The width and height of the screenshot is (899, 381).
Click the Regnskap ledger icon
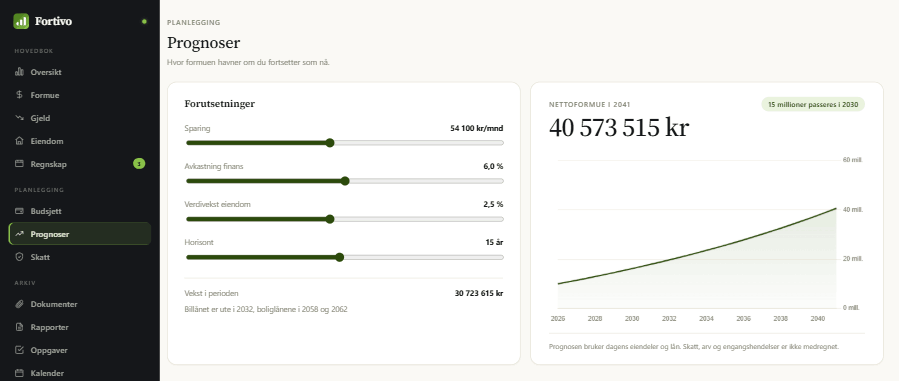(19, 164)
